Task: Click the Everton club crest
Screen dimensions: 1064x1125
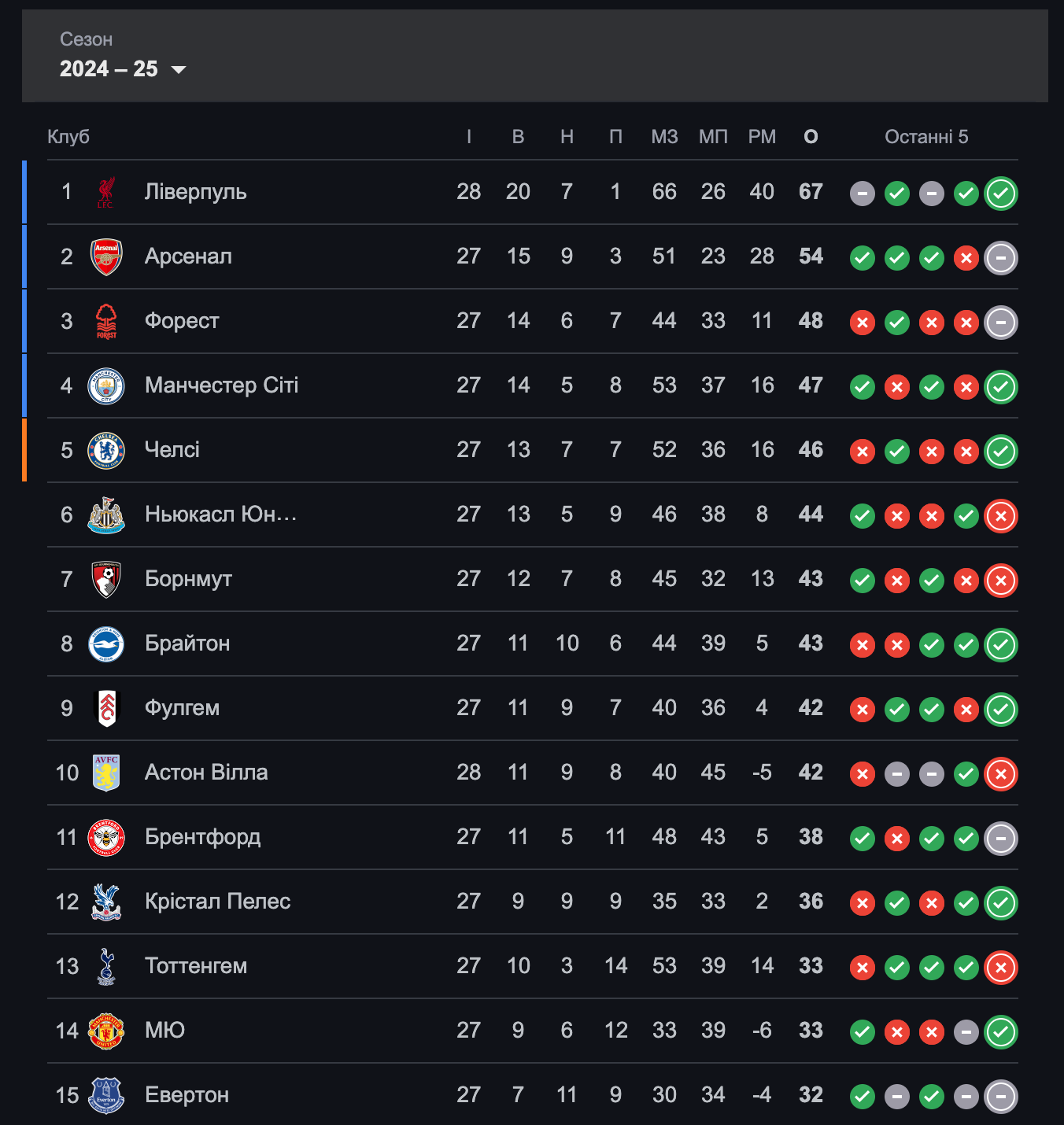Action: click(x=106, y=1095)
